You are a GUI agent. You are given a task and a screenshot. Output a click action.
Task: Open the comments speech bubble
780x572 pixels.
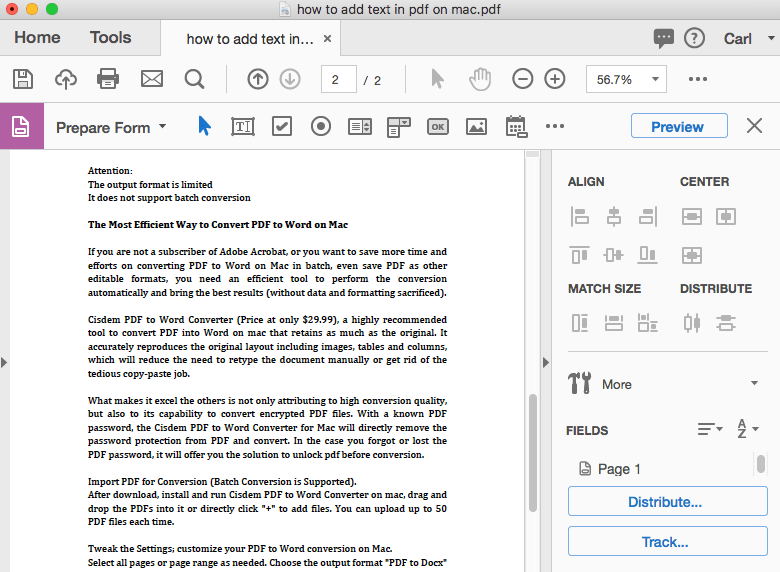pos(664,38)
